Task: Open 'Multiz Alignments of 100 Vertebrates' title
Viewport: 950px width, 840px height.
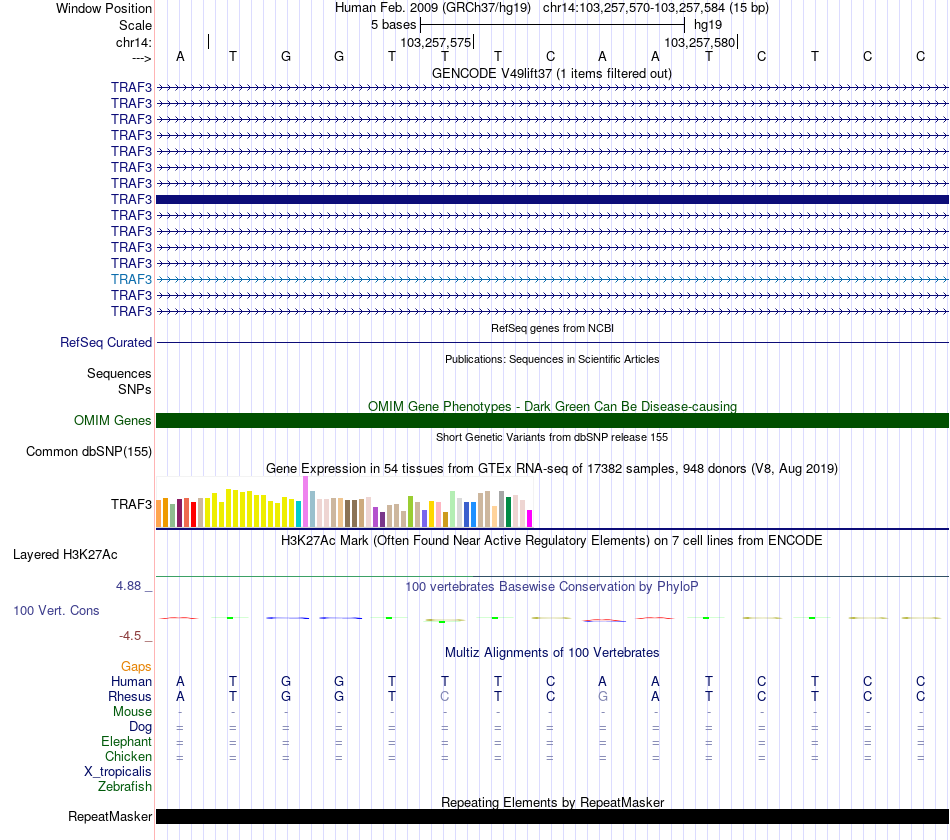Action: [552, 653]
